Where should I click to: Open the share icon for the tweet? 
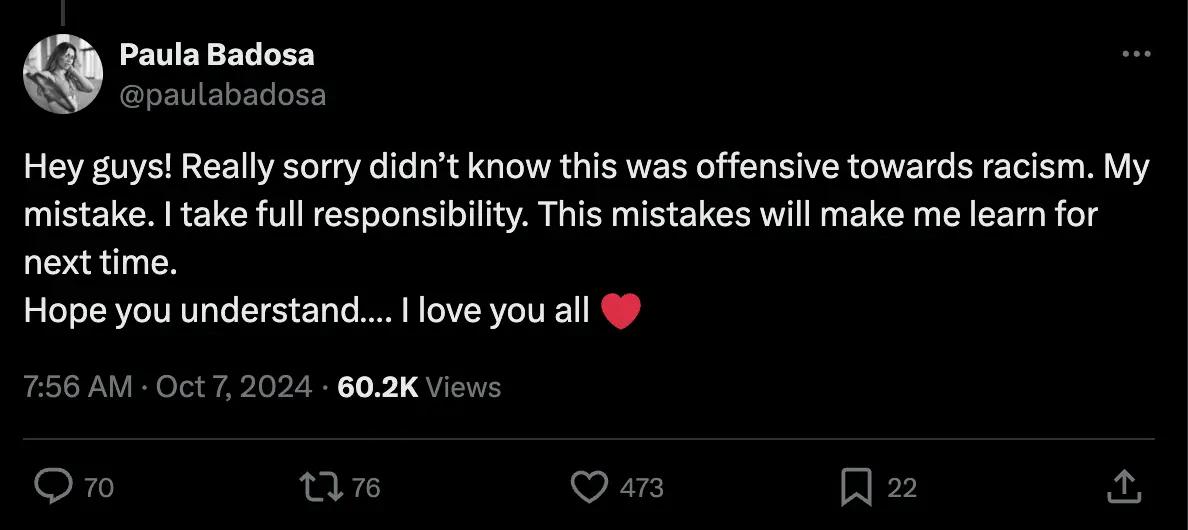pyautogui.click(x=1123, y=487)
